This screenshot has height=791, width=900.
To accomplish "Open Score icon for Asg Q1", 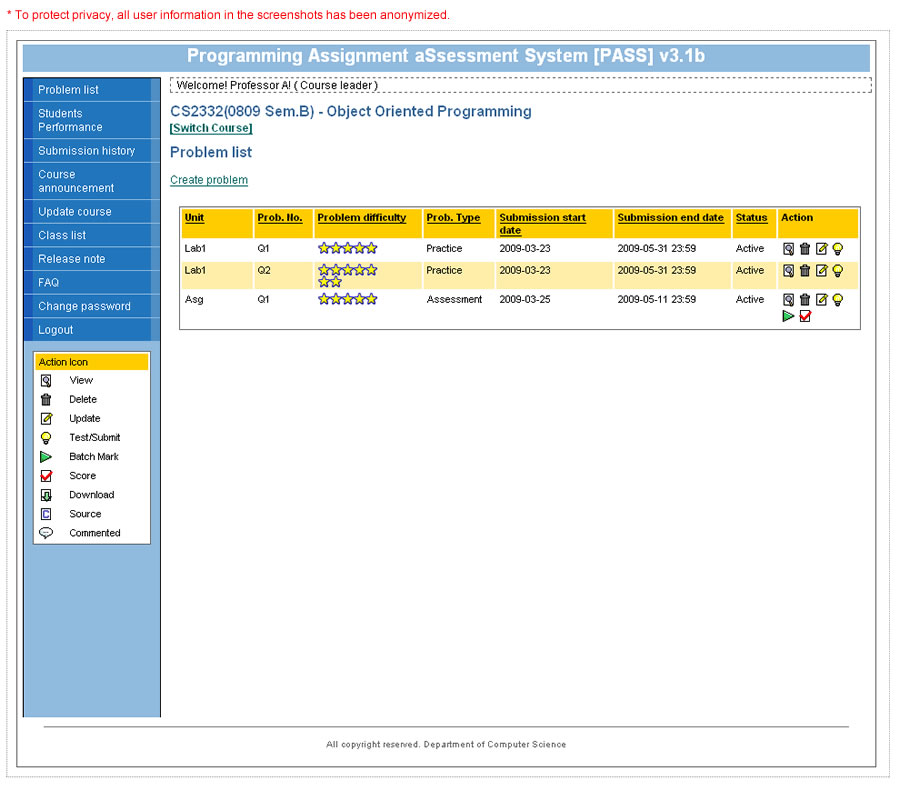I will pyautogui.click(x=805, y=316).
